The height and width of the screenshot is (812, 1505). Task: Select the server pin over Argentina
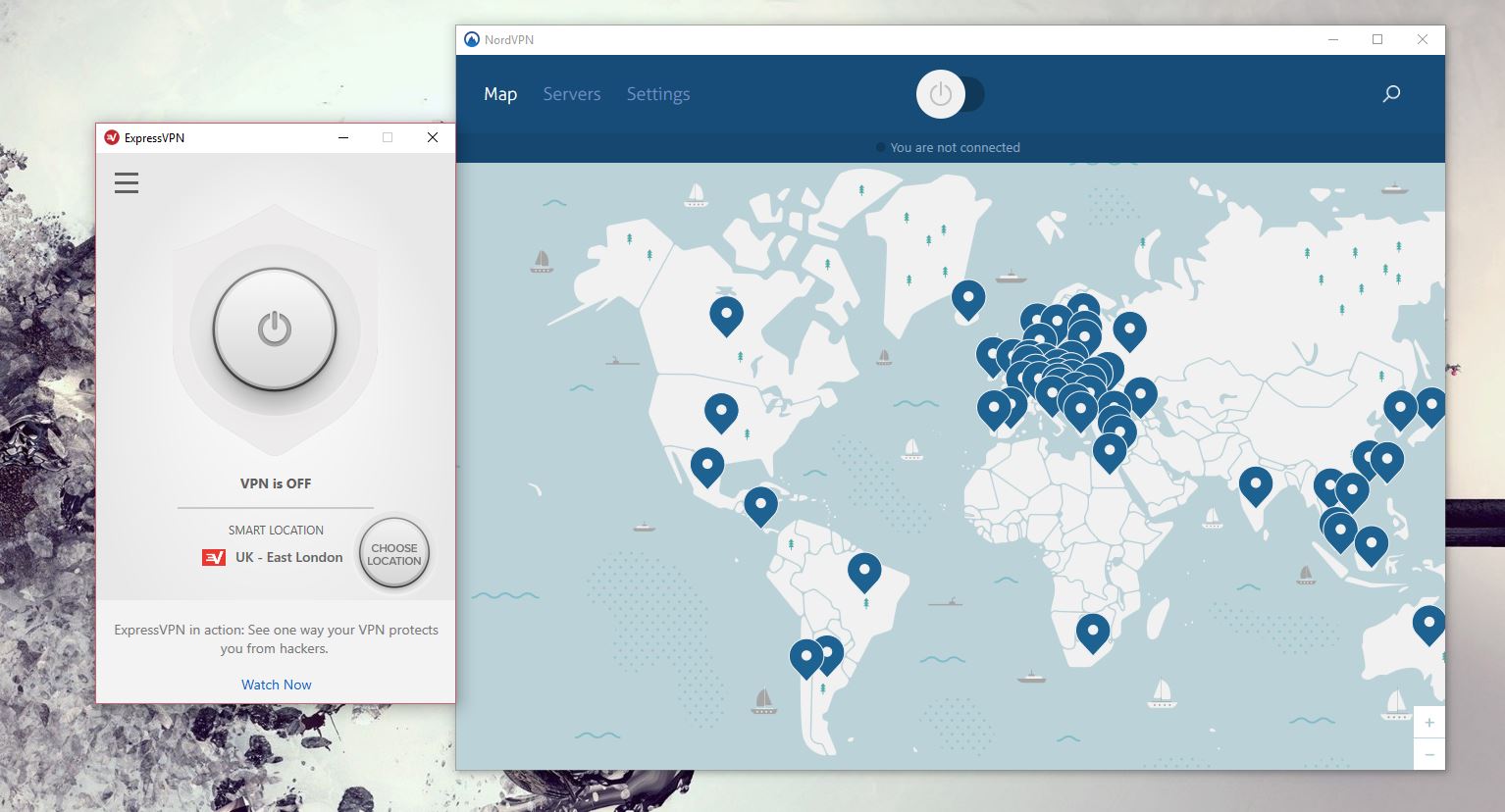(830, 651)
